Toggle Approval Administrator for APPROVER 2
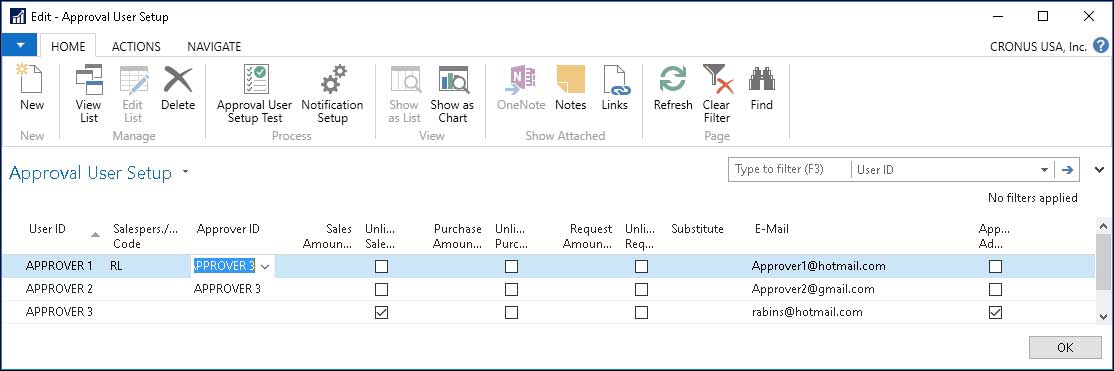 click(995, 289)
